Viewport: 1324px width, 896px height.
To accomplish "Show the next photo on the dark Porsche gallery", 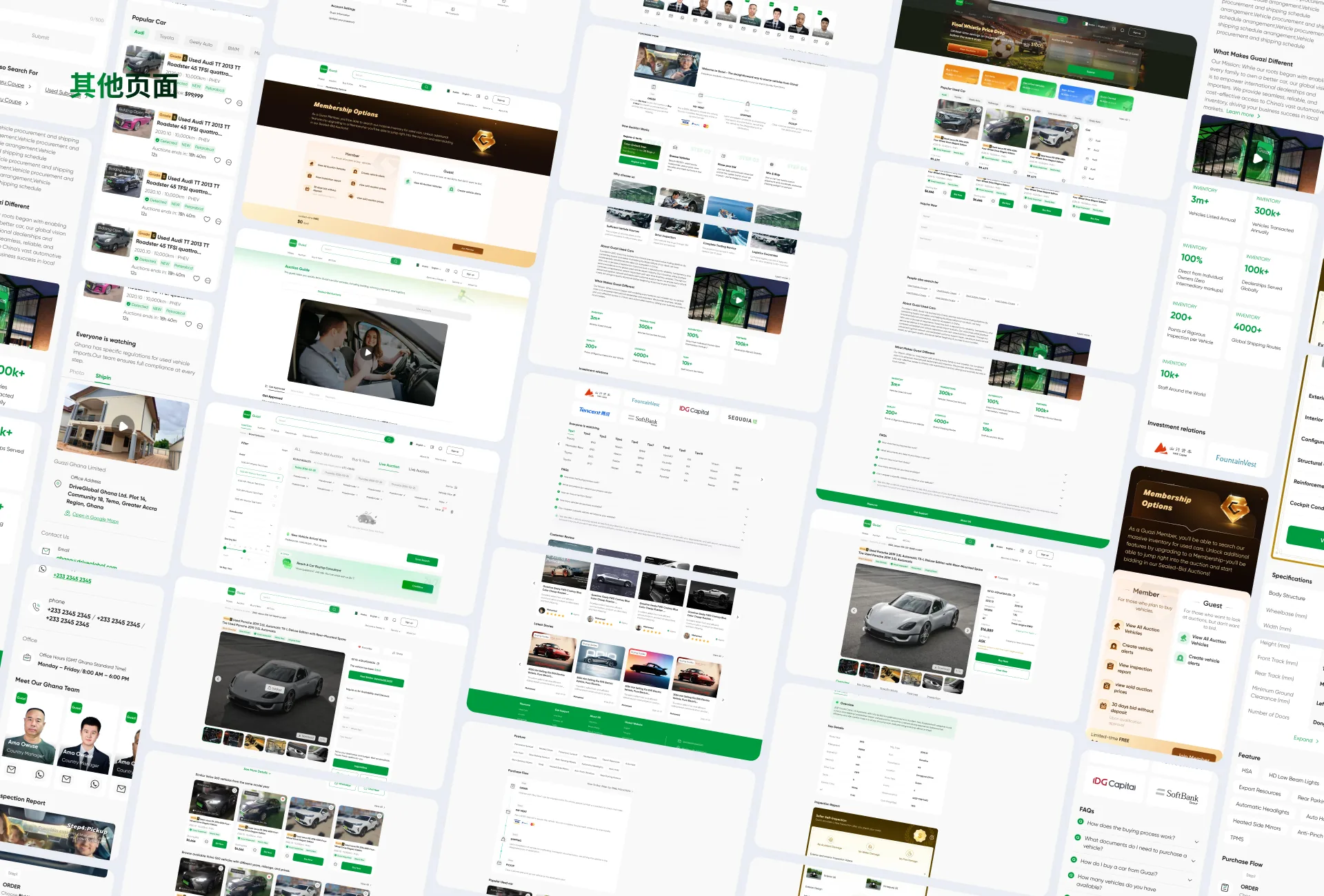I will point(331,699).
